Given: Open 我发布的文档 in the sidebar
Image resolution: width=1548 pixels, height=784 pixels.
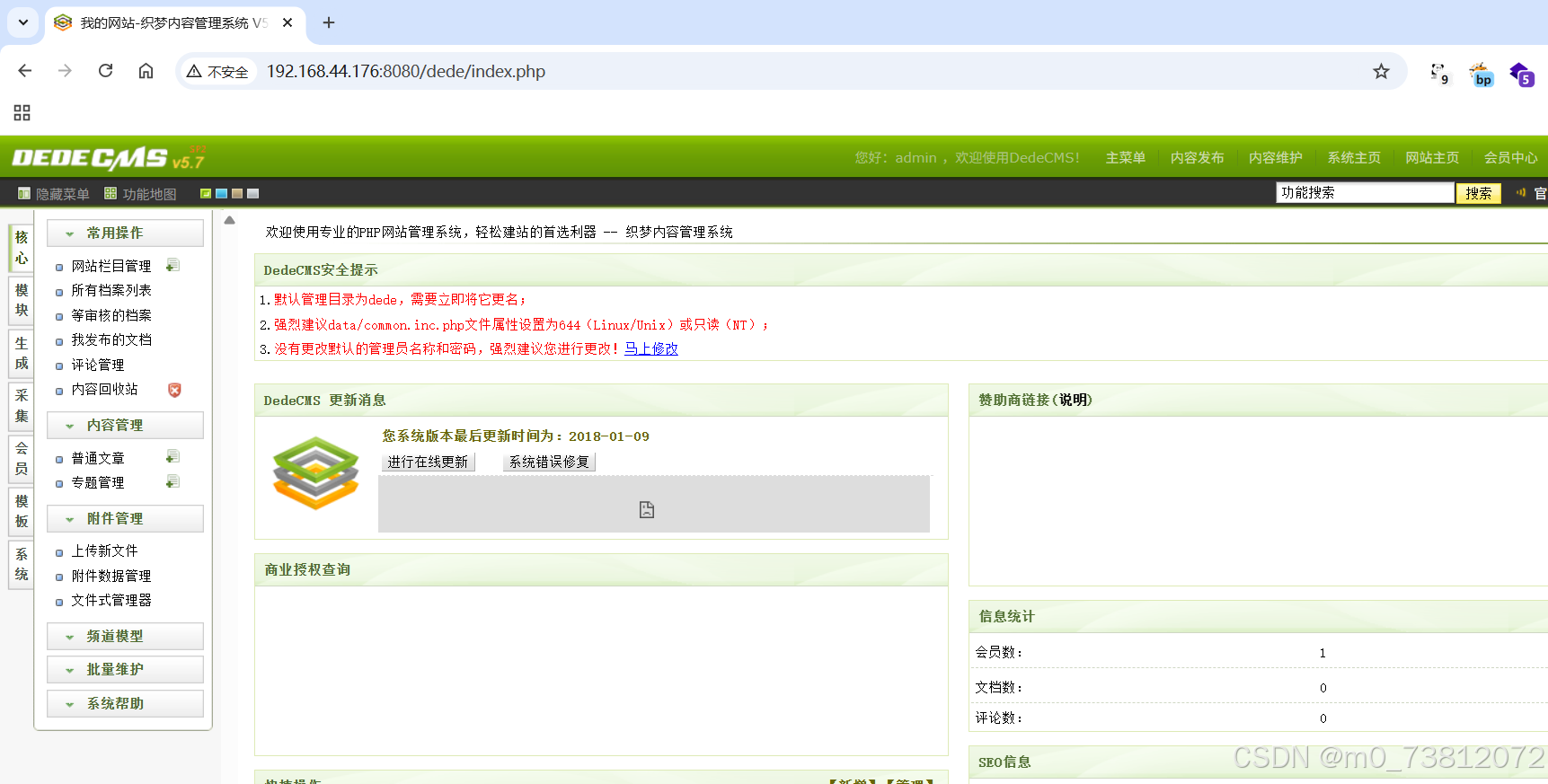Looking at the screenshot, I should tap(111, 339).
